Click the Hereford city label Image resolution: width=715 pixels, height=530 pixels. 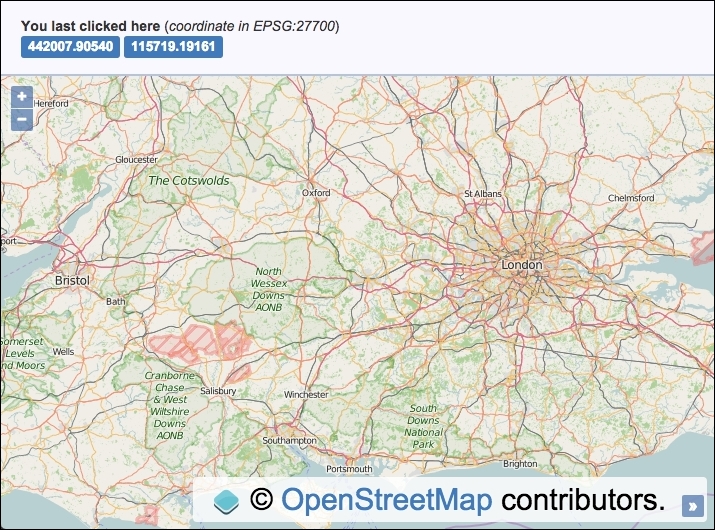point(51,104)
